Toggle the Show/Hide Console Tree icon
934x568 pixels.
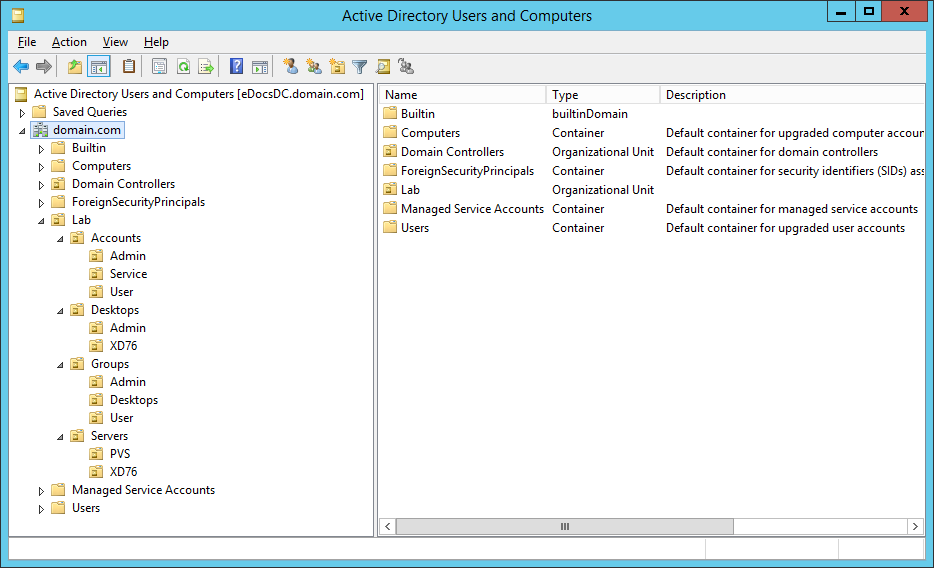99,67
